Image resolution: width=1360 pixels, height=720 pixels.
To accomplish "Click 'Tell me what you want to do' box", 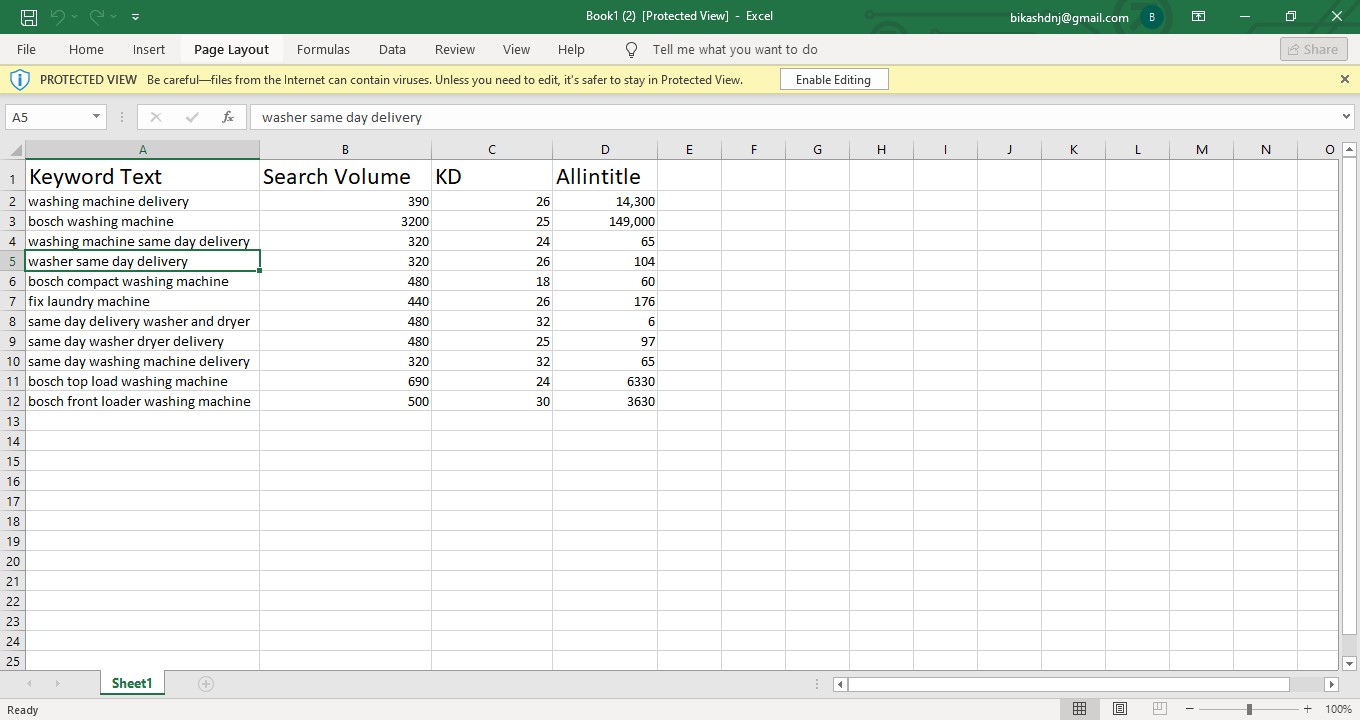I will click(735, 49).
